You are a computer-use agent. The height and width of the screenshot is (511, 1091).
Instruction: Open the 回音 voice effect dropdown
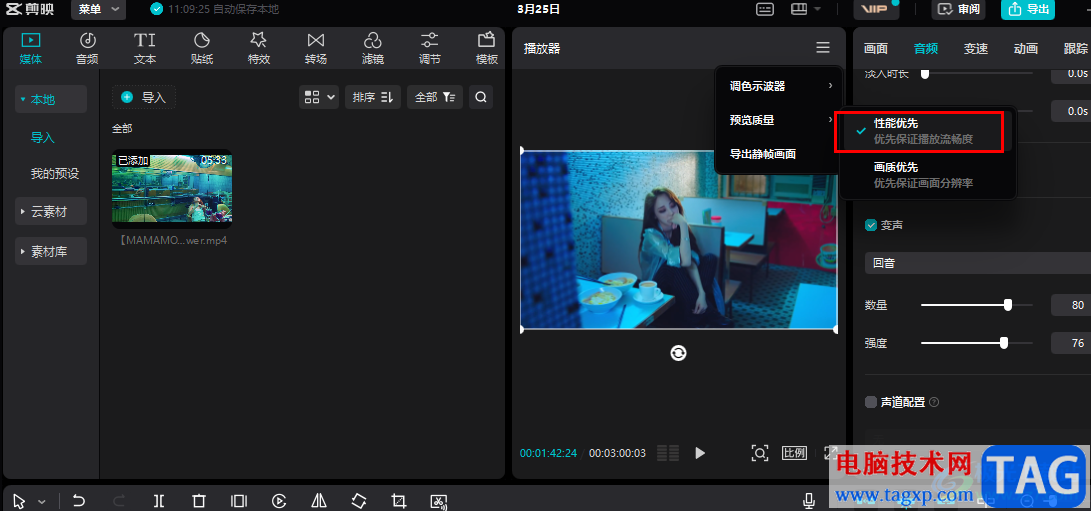(977, 264)
